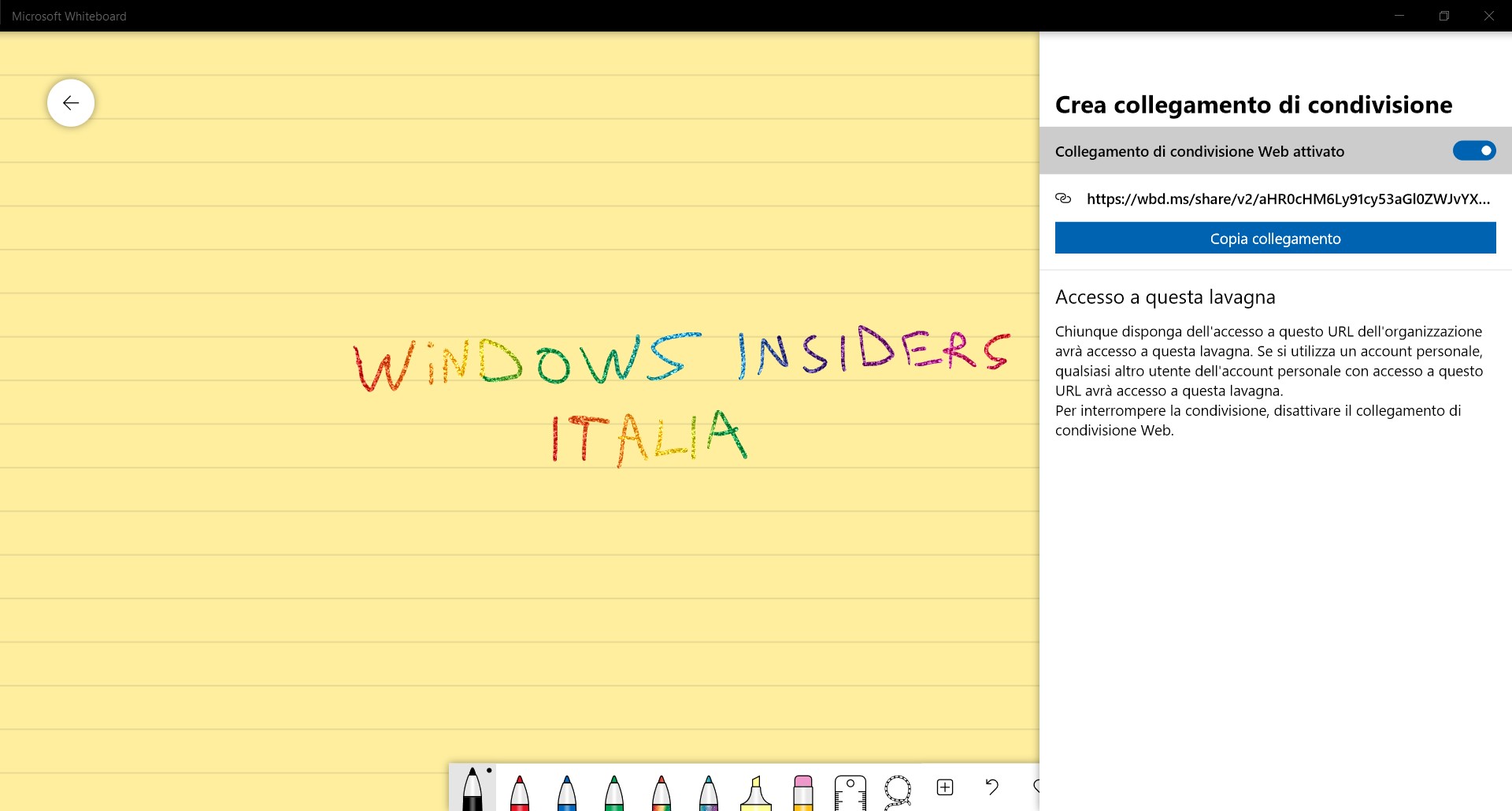This screenshot has height=811, width=1512.
Task: Go back using the arrow button
Action: click(71, 102)
